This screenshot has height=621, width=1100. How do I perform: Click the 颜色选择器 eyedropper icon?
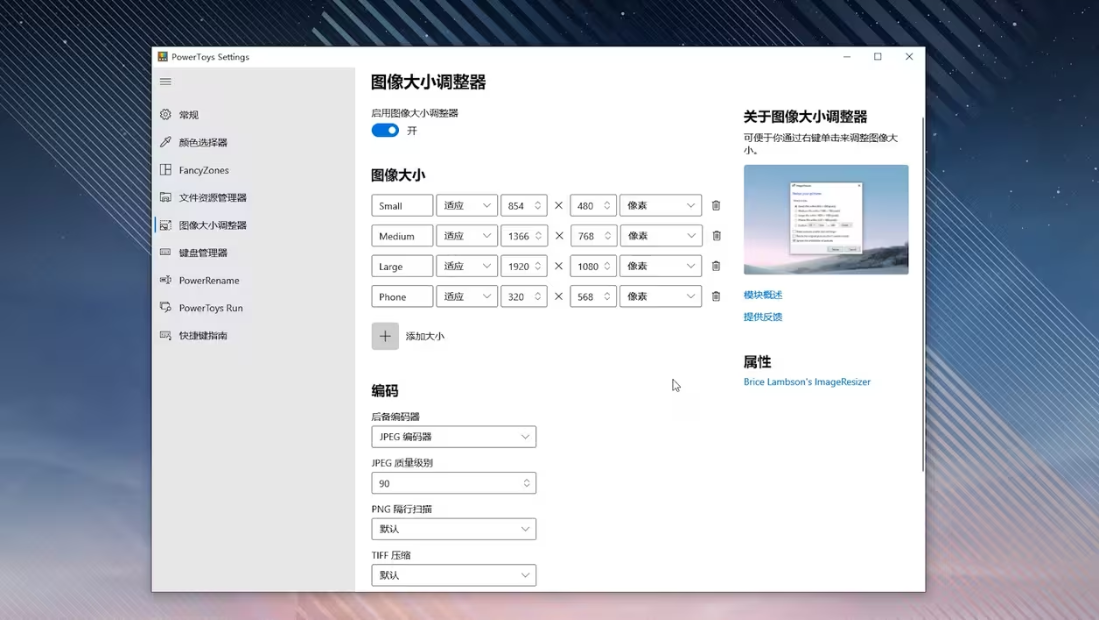pyautogui.click(x=166, y=142)
